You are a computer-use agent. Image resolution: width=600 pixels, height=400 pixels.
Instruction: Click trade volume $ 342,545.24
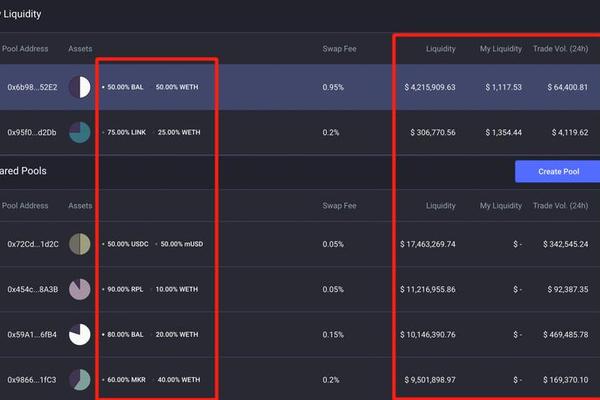pos(566,244)
